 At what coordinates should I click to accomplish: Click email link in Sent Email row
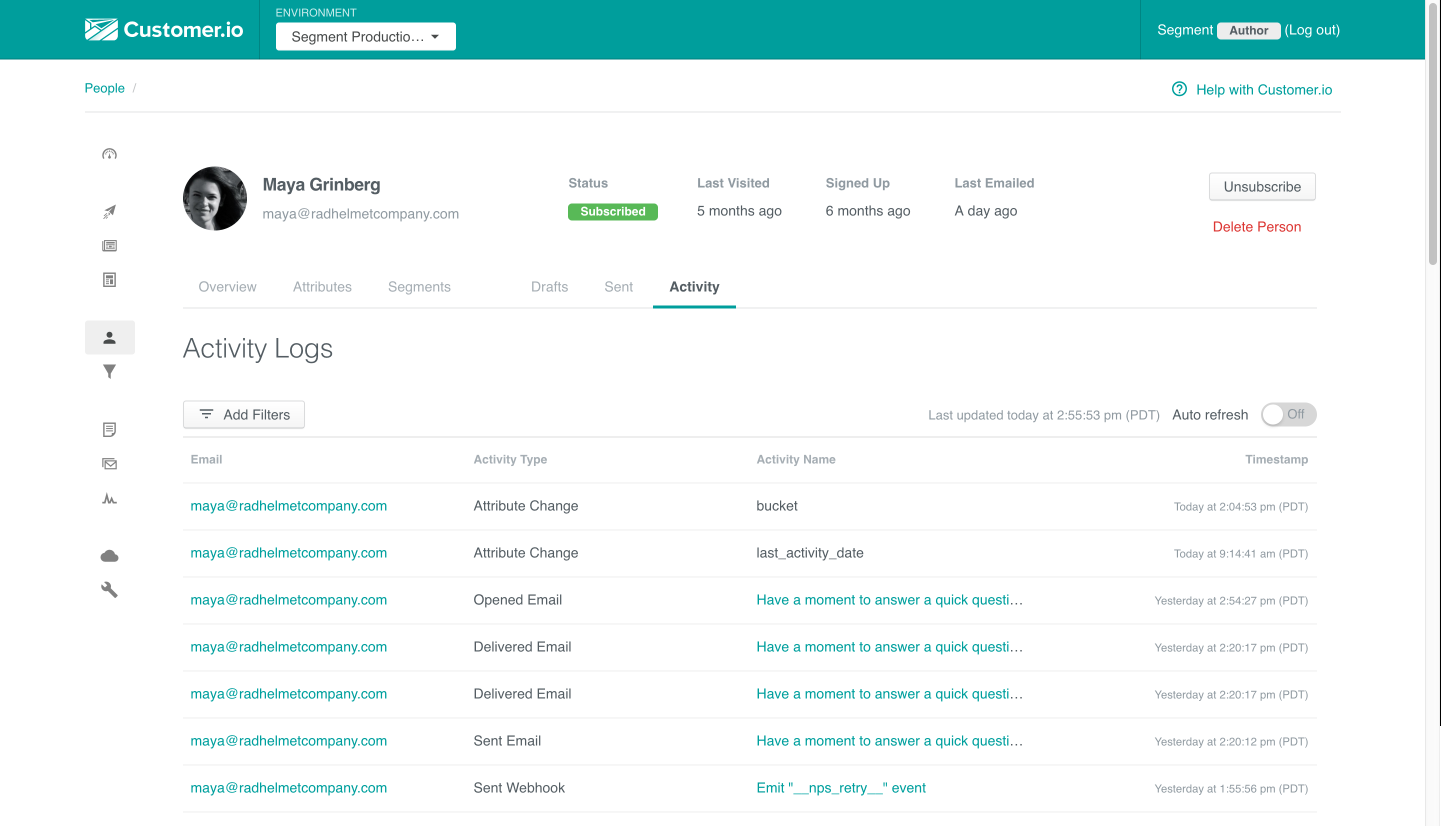[x=289, y=741]
